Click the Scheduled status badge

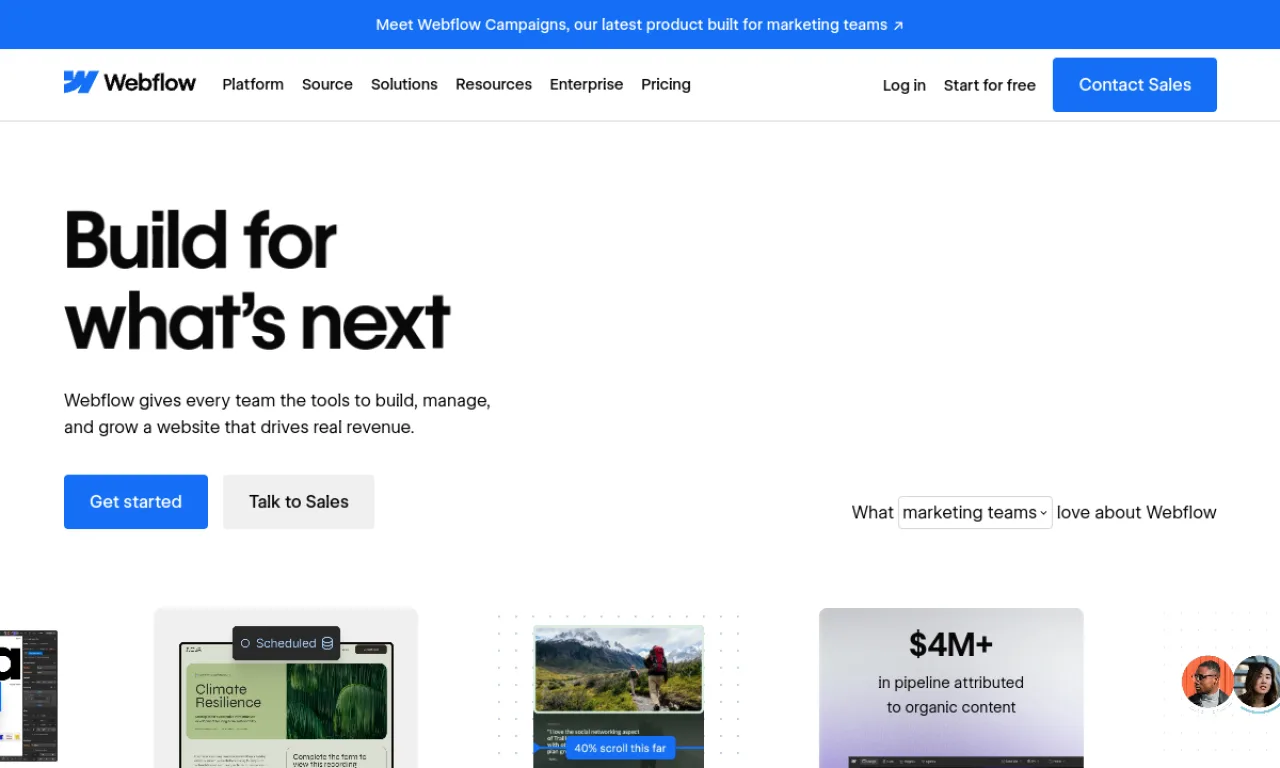coord(286,643)
